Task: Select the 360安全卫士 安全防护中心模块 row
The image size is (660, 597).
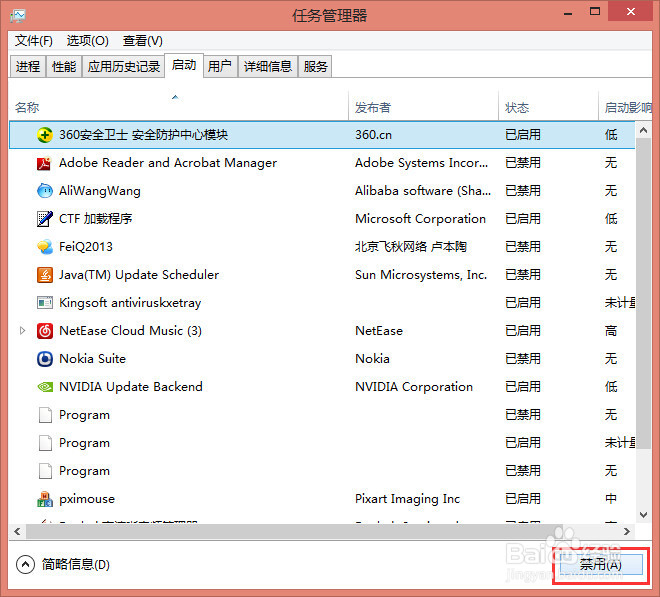Action: [322, 135]
